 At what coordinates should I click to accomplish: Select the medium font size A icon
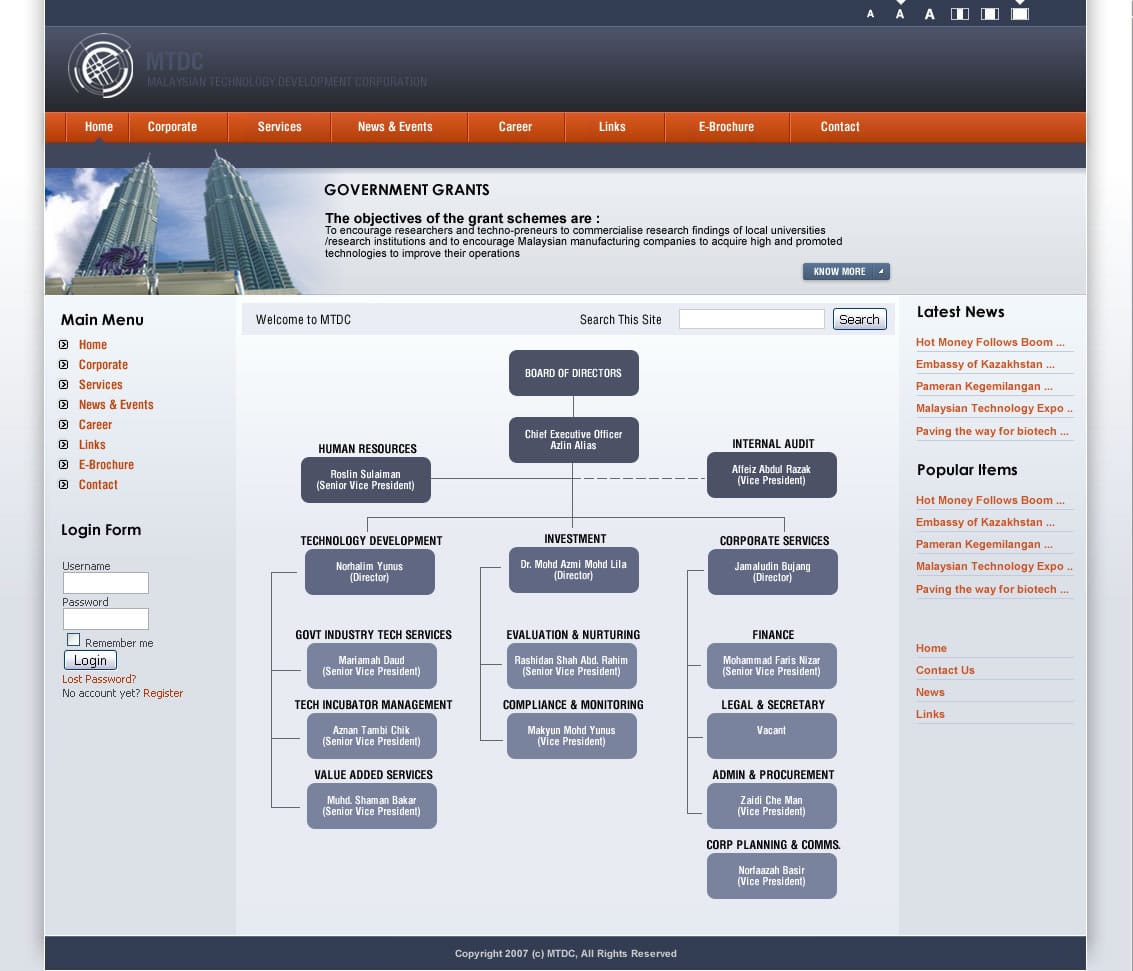coord(900,14)
